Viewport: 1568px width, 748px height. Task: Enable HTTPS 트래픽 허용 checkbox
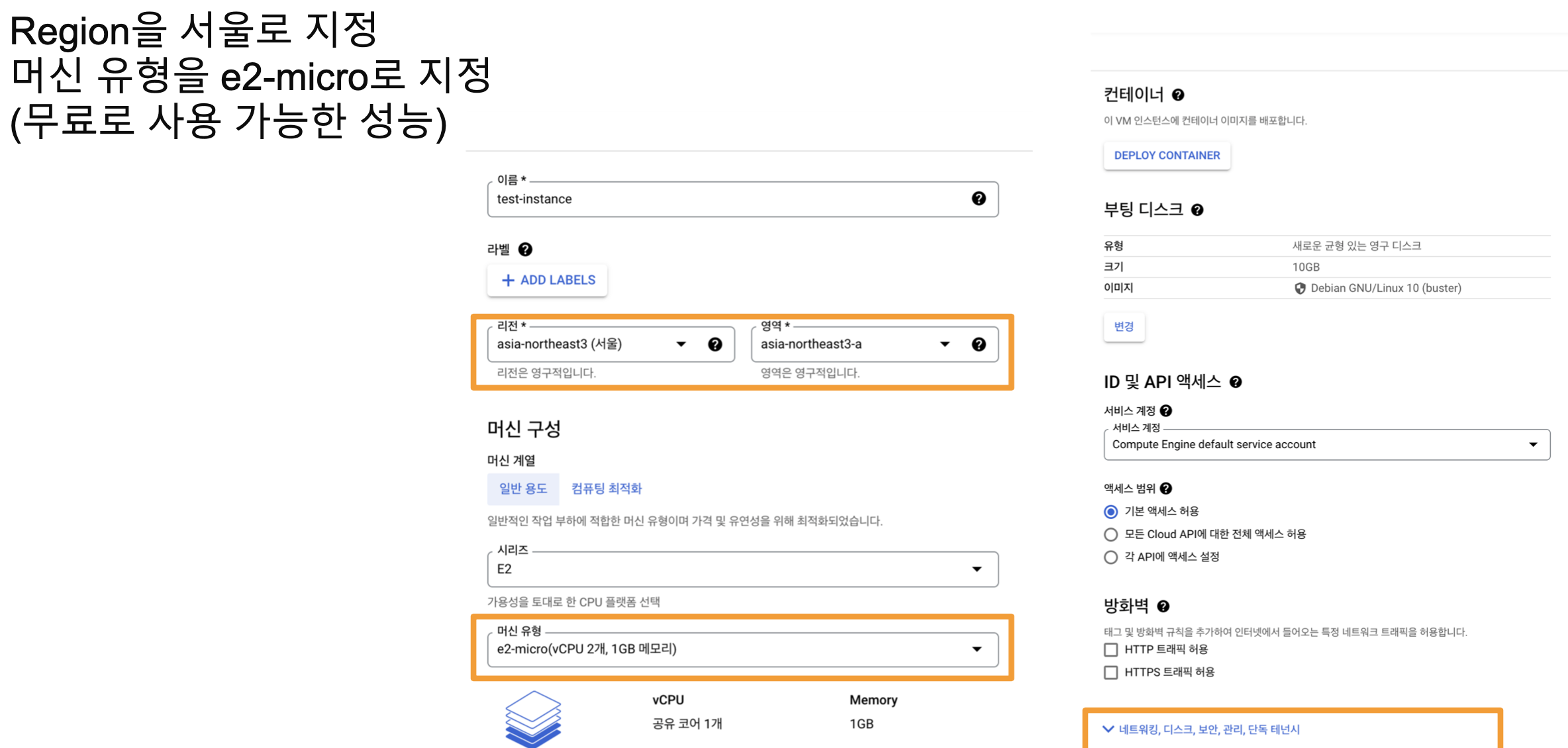pos(1110,672)
